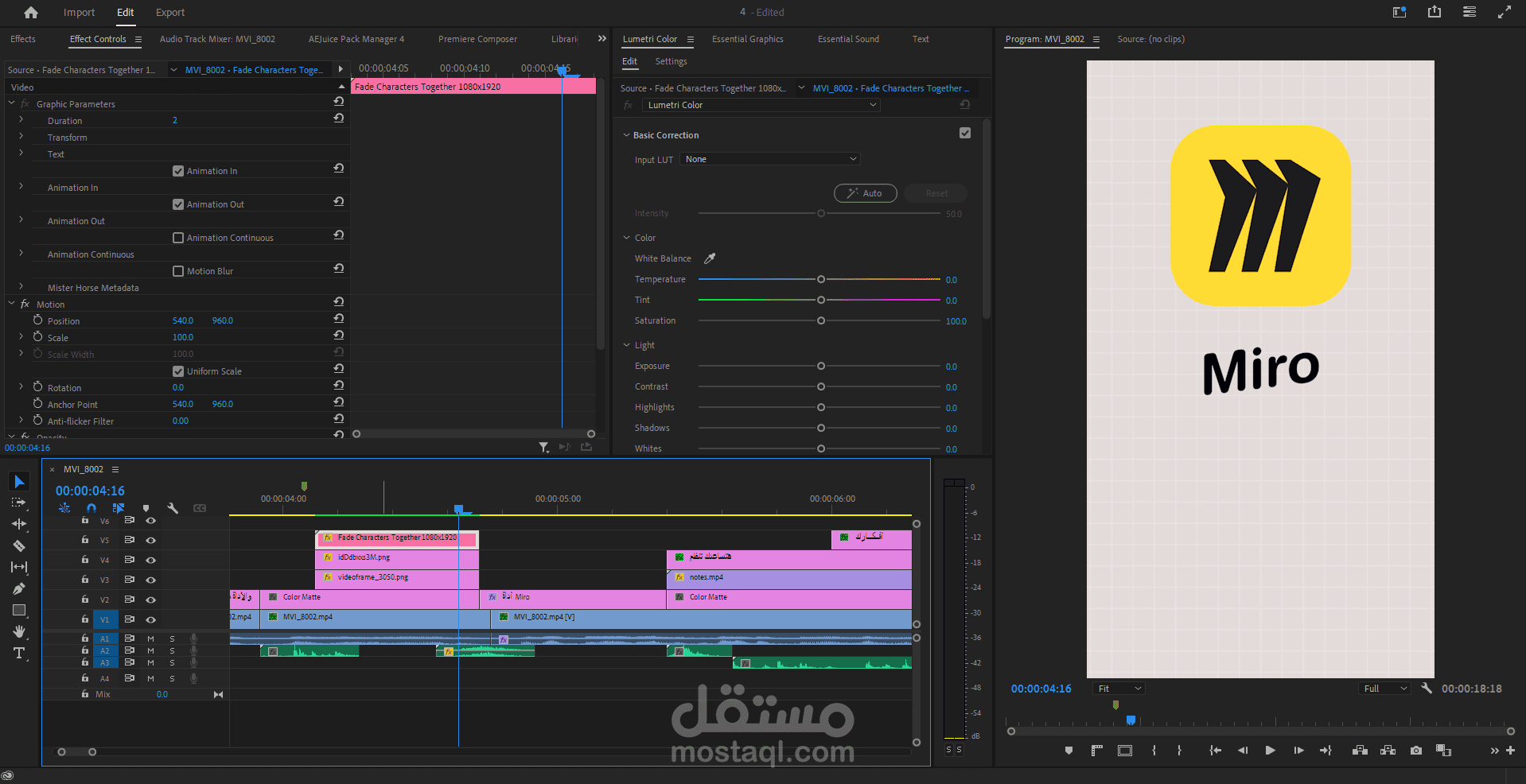
Task: Click Extract button in Program Monitor
Action: click(1388, 750)
